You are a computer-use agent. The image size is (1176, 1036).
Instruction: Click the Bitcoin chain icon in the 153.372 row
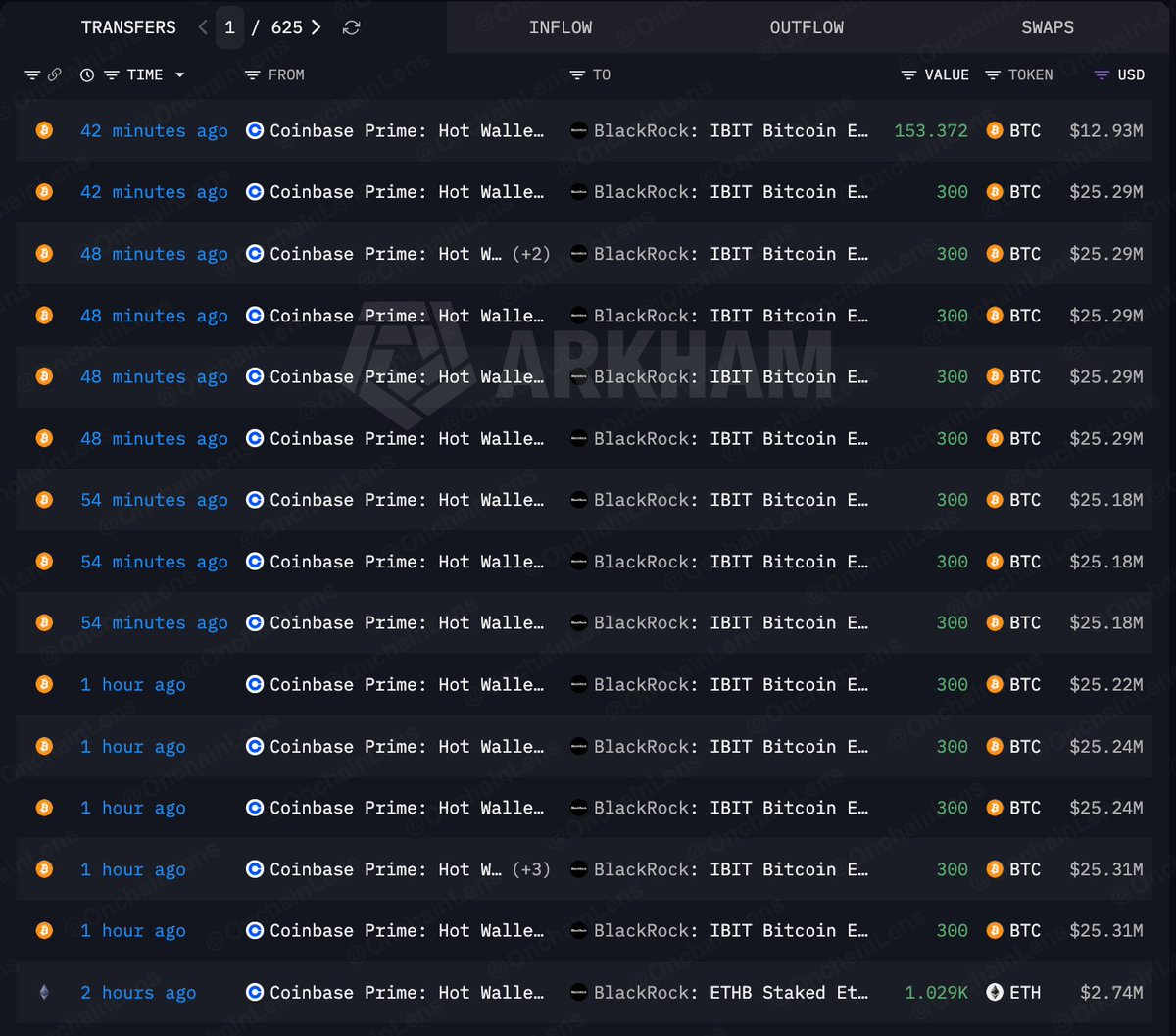click(44, 130)
